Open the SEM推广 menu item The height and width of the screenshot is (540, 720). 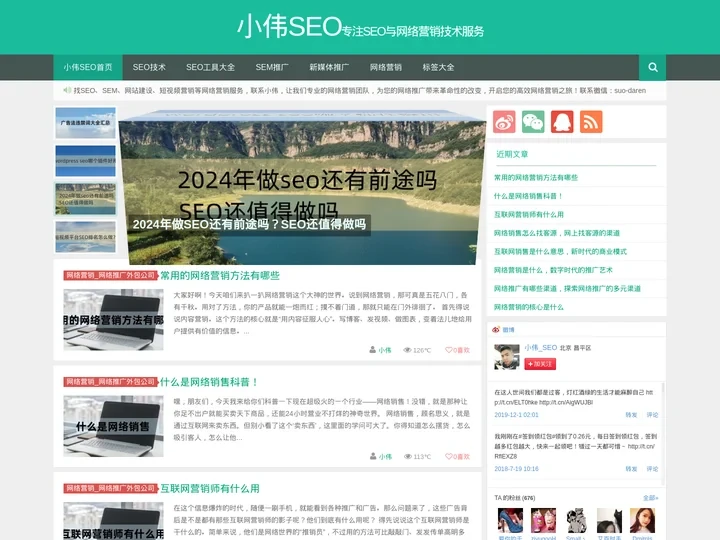coord(272,68)
